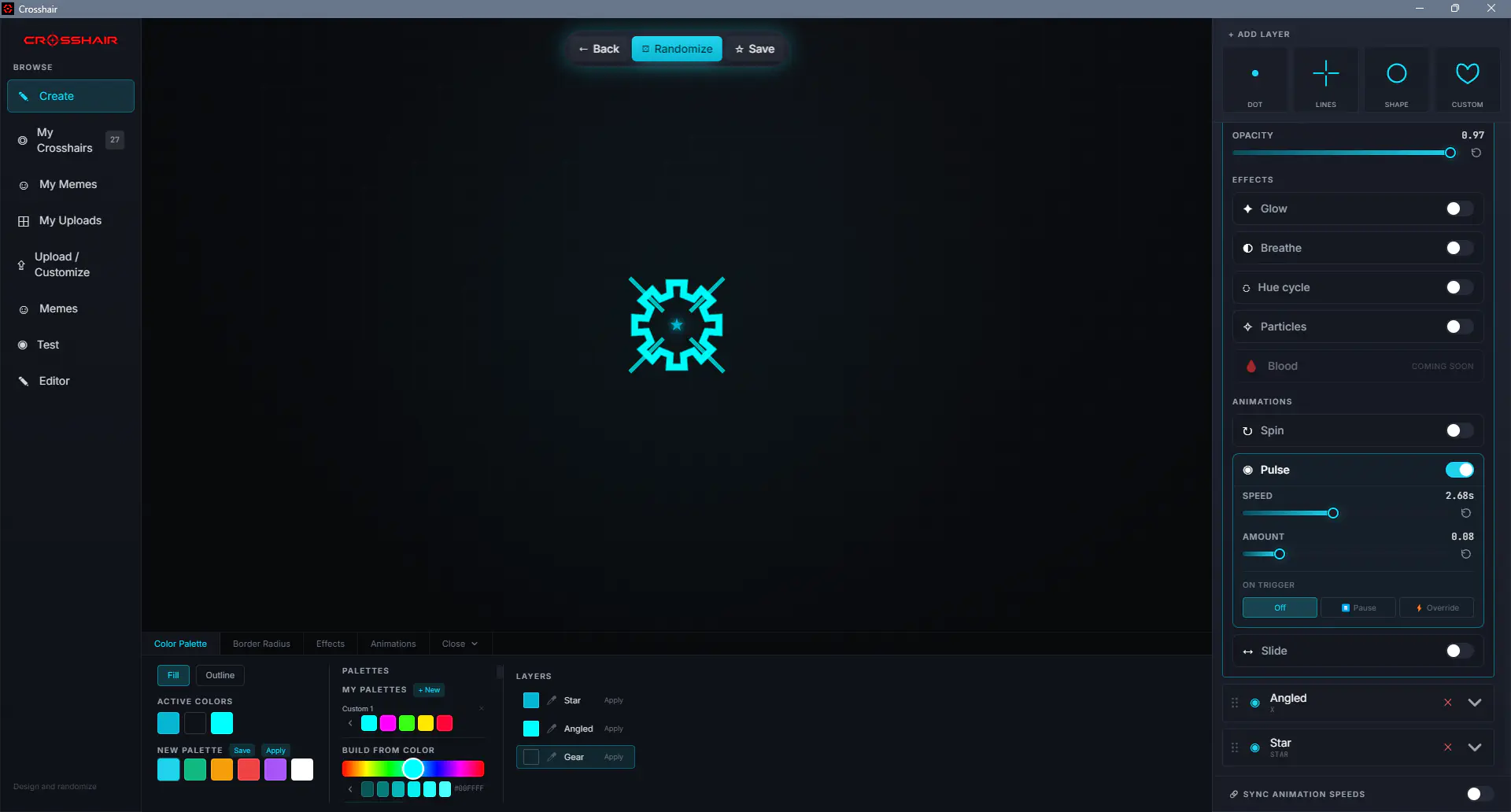Viewport: 1511px width, 812px height.
Task: Set On Trigger to Pause
Action: [x=1358, y=607]
